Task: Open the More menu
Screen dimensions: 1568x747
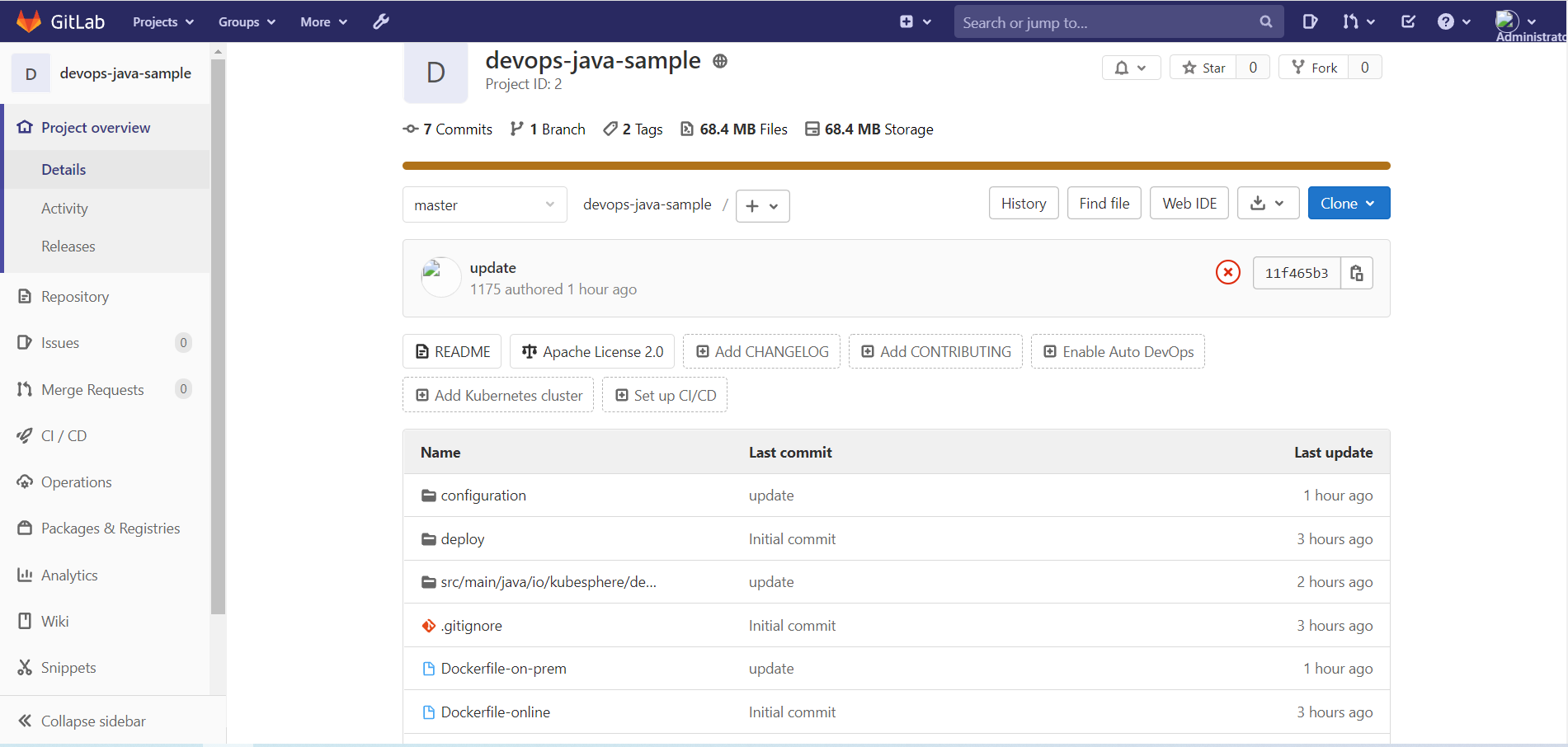Action: point(323,22)
